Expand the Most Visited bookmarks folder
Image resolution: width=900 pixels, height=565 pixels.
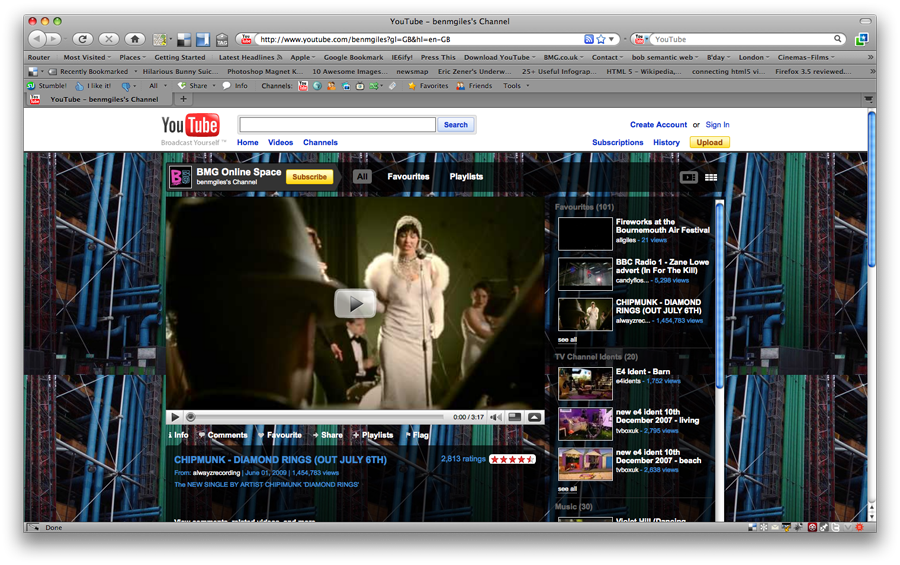click(87, 57)
